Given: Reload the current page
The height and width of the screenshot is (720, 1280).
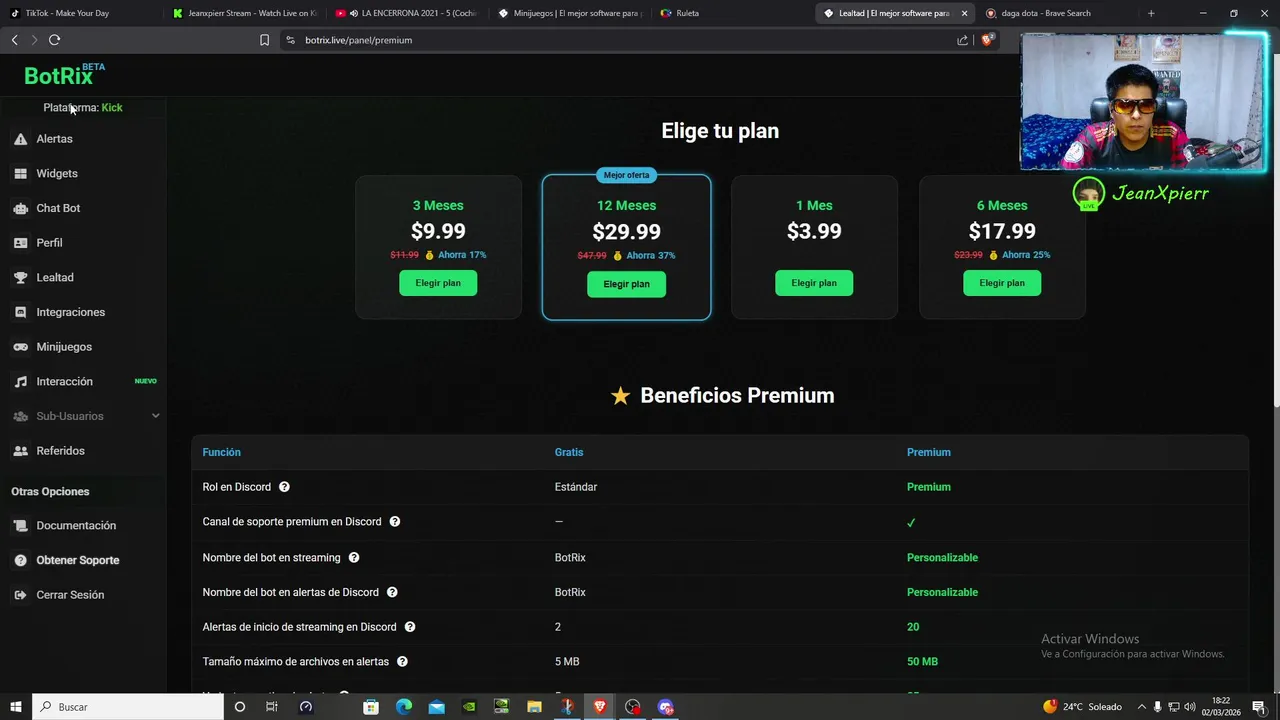Looking at the screenshot, I should coord(54,40).
